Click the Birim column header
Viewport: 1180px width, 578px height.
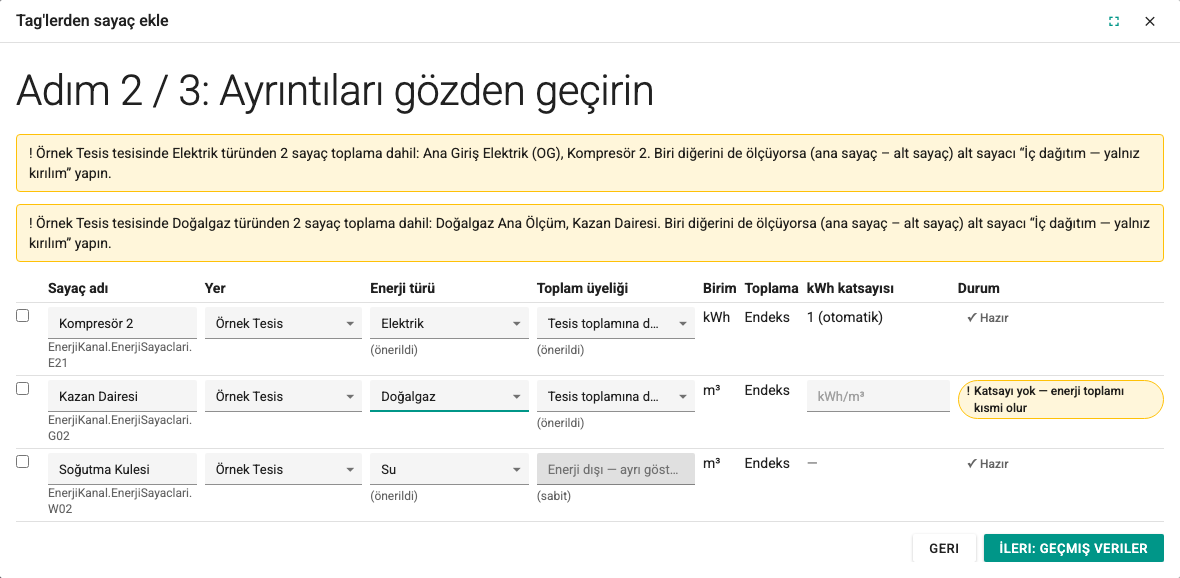719,289
